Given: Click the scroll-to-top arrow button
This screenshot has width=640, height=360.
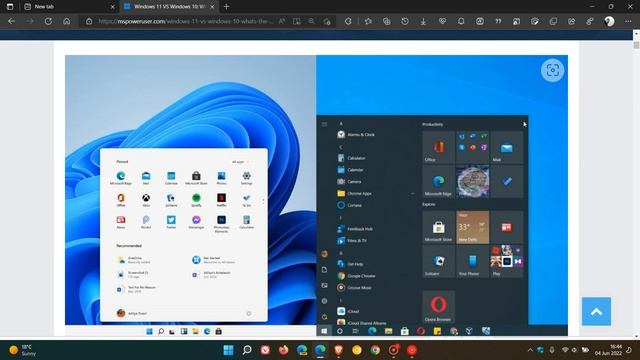Looking at the screenshot, I should click(596, 311).
